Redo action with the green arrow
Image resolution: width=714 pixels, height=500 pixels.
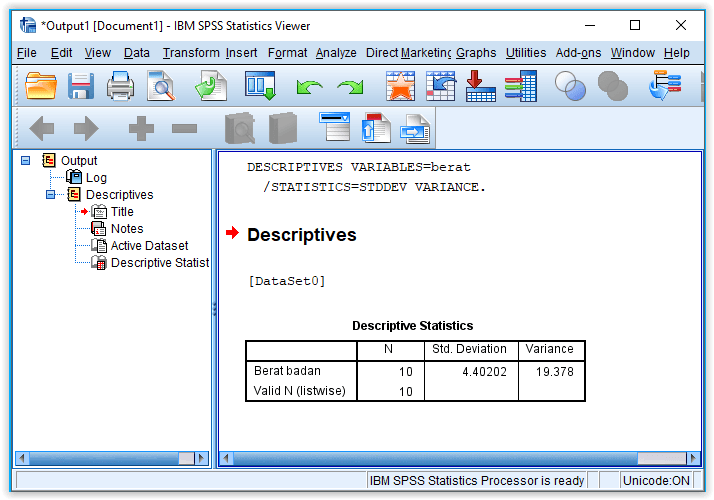coord(350,87)
